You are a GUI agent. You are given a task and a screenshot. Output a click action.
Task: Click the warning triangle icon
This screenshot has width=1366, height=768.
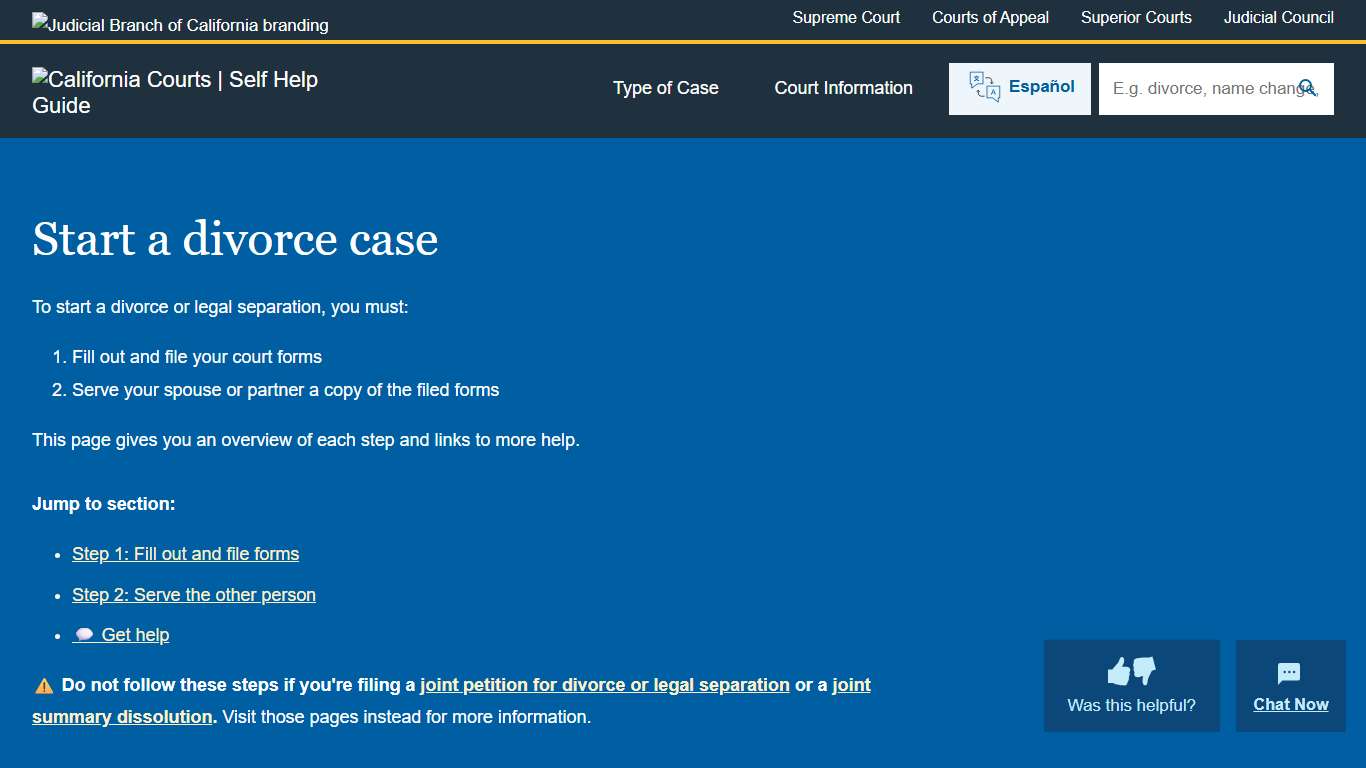pyautogui.click(x=43, y=685)
